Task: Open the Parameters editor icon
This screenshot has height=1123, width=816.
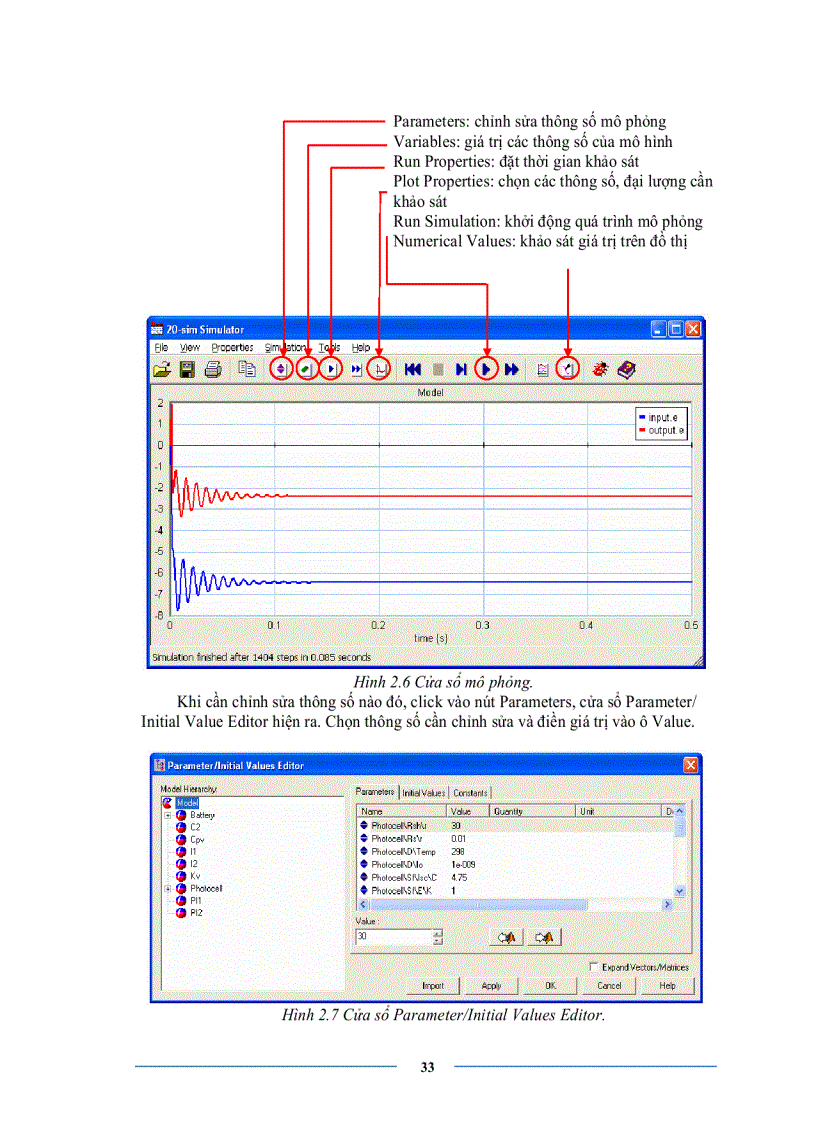Action: pos(279,368)
